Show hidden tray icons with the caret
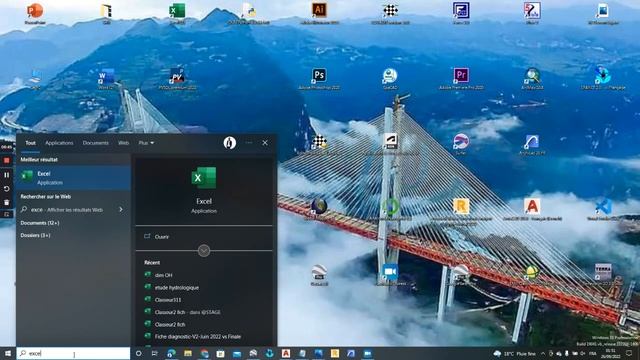 [543, 353]
